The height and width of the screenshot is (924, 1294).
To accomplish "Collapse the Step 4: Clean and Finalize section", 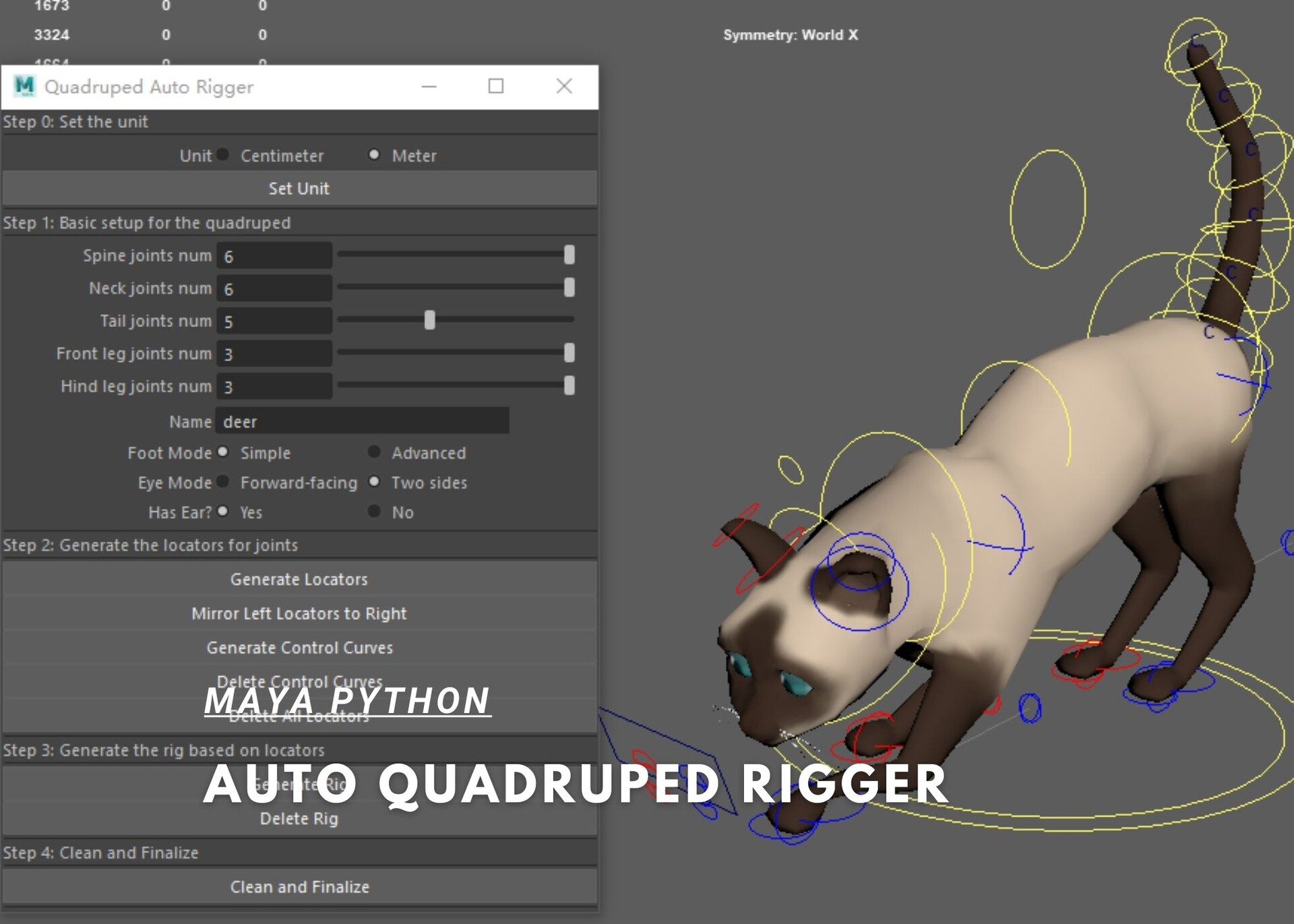I will [100, 852].
